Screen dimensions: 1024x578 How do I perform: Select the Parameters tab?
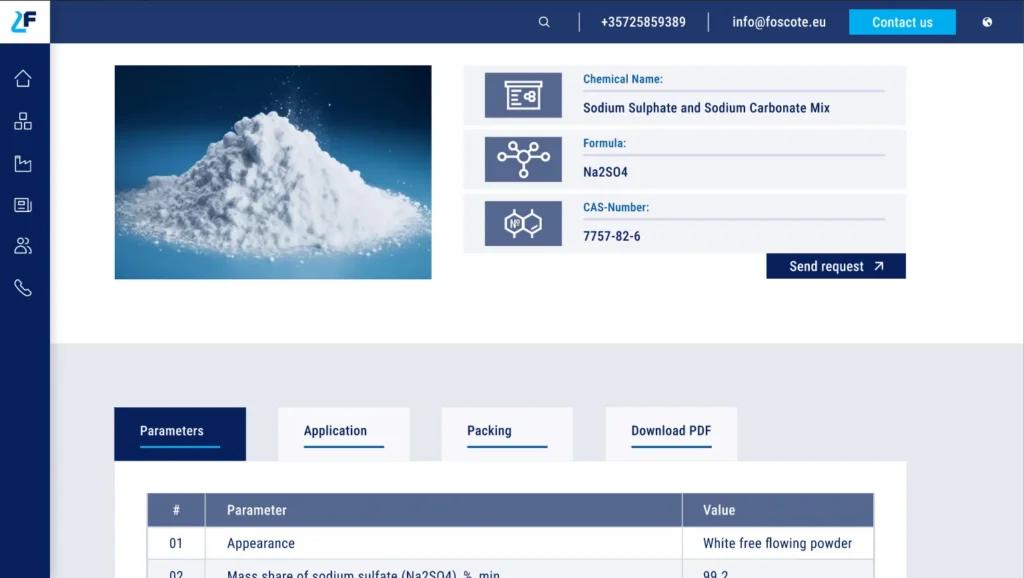tap(180, 434)
